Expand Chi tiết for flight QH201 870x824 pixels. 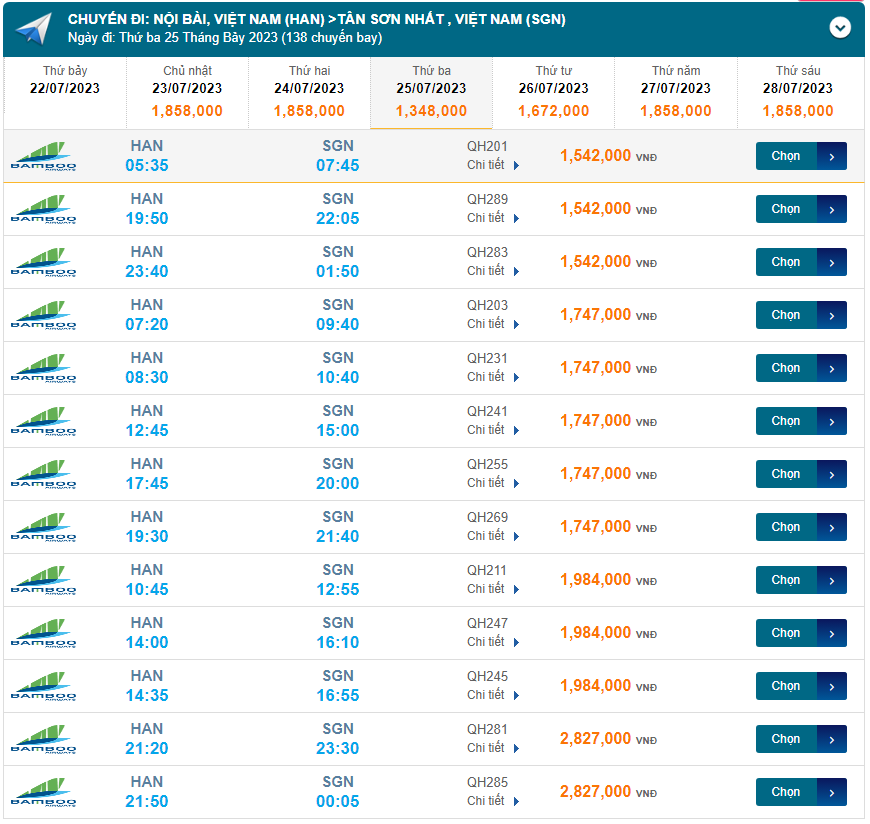pyautogui.click(x=493, y=165)
